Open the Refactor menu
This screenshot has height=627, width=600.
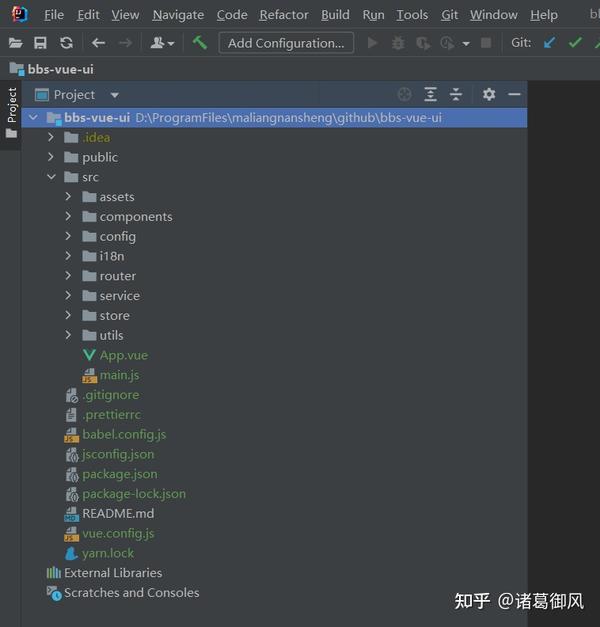click(x=284, y=15)
